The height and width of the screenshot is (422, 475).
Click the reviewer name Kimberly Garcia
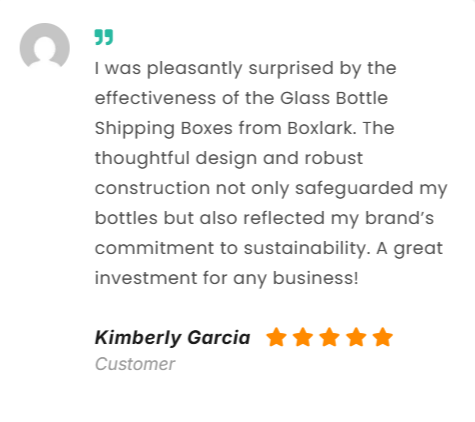[x=172, y=337]
